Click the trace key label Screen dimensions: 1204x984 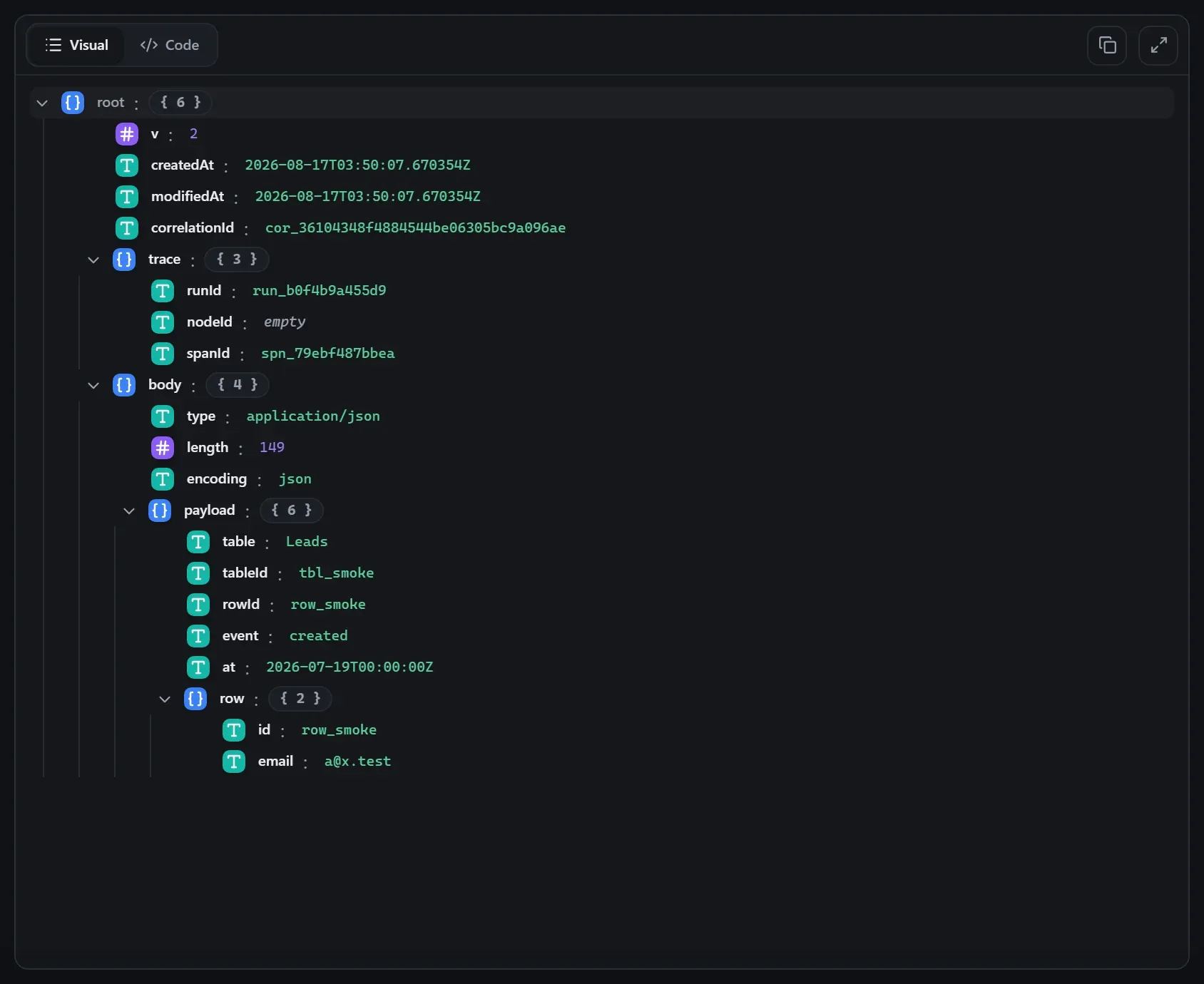(x=164, y=260)
